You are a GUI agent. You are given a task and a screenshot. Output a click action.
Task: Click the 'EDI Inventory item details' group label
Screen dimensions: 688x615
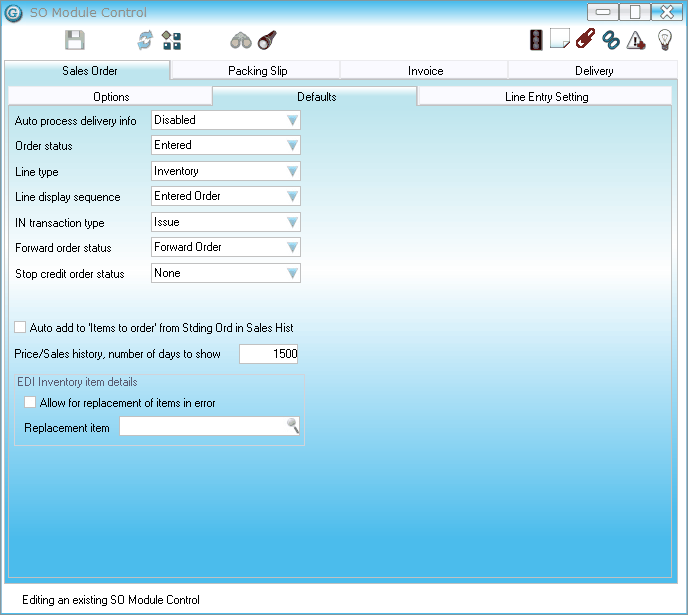(x=77, y=382)
